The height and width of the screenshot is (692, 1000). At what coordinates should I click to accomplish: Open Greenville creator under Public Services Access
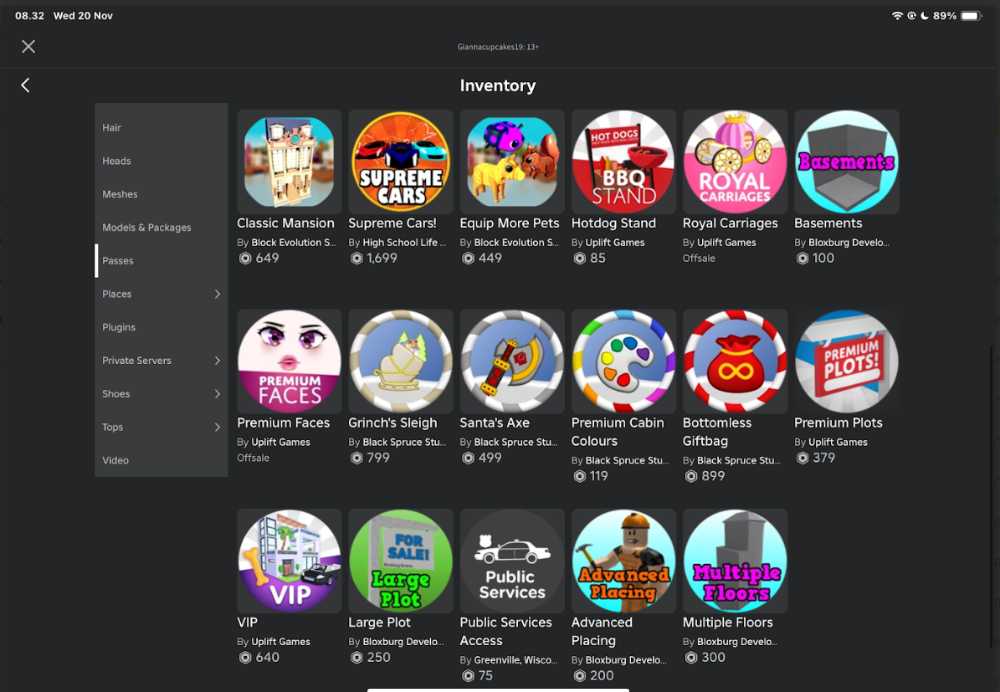(x=515, y=660)
